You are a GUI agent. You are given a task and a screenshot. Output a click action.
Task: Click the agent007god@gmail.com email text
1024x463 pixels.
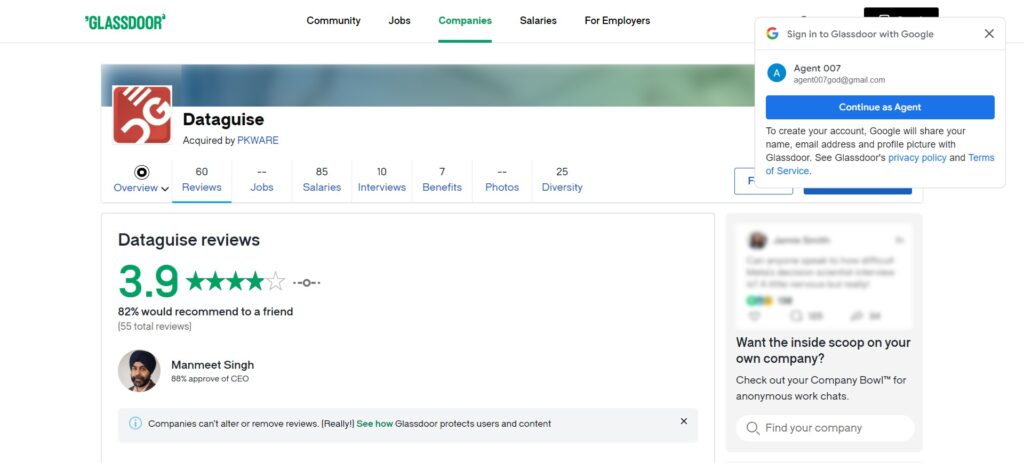click(x=839, y=80)
